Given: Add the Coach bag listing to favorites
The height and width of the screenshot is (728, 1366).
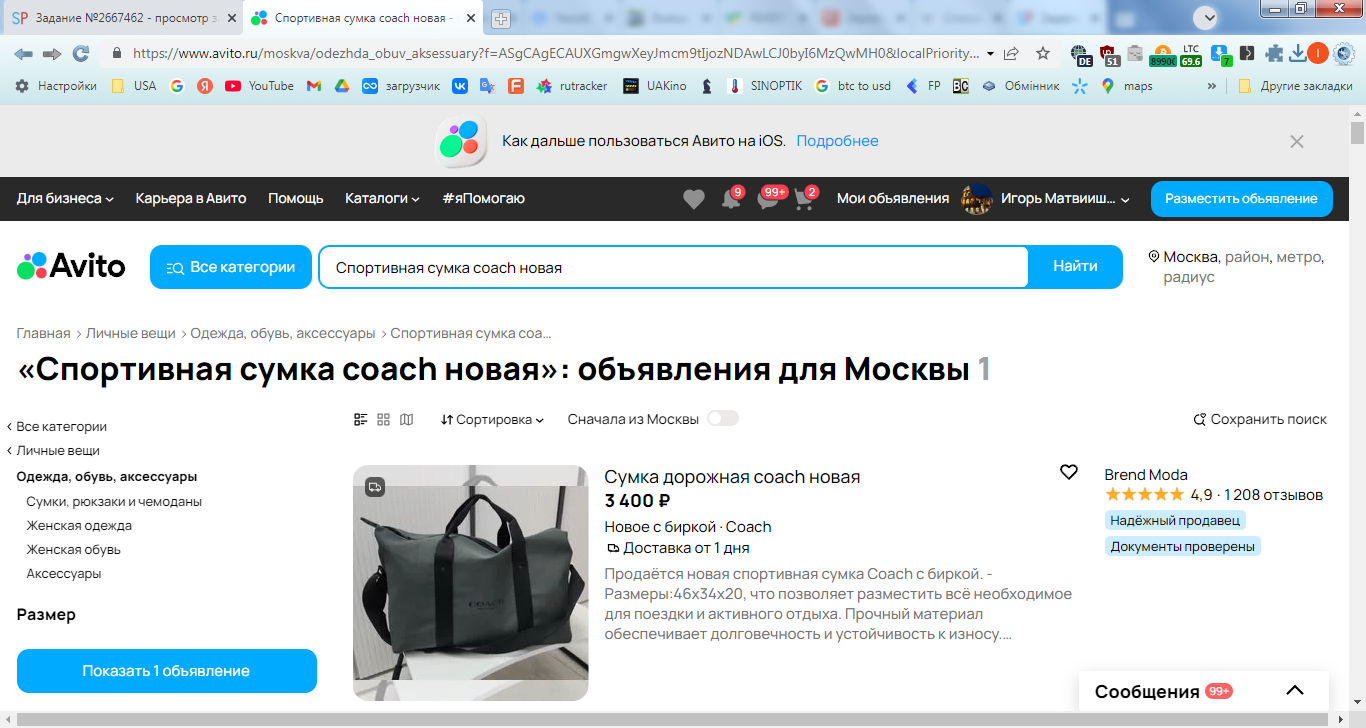Looking at the screenshot, I should point(1069,472).
